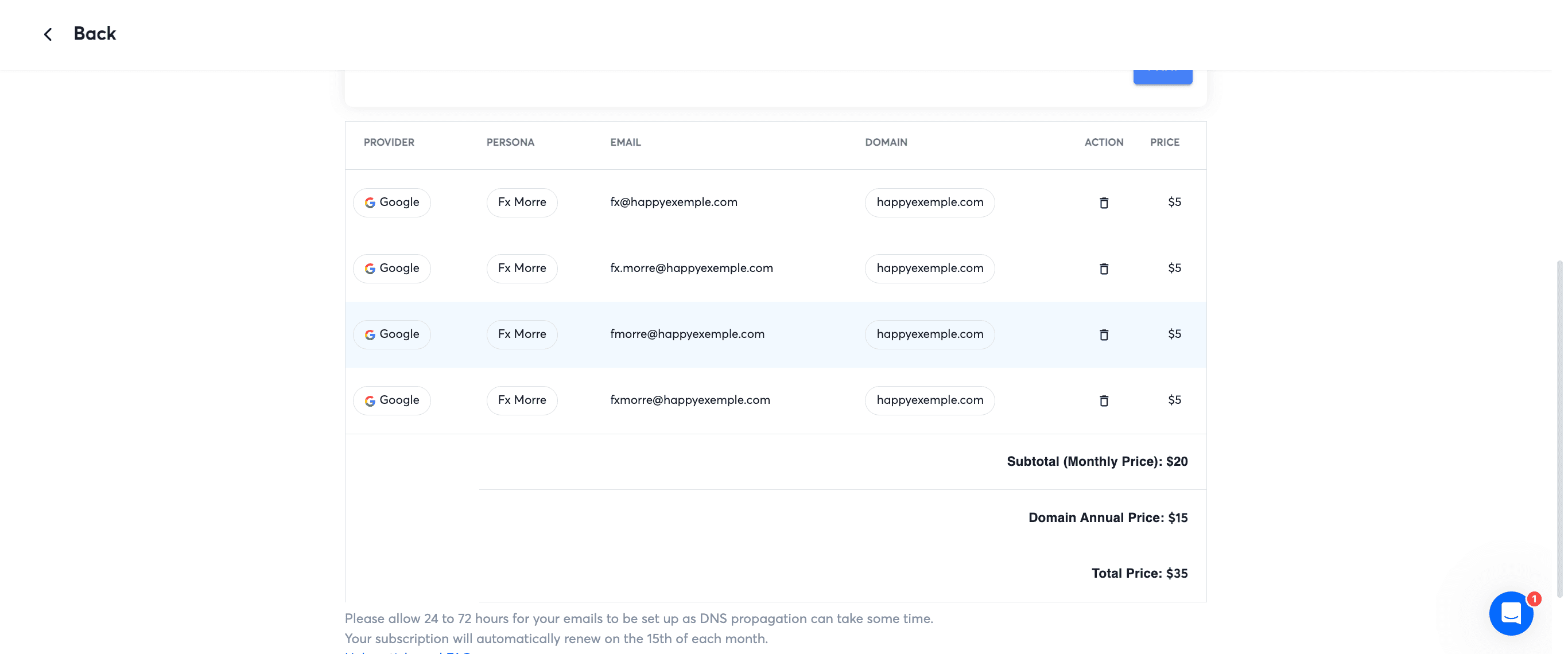1568x654 pixels.
Task: Click the EMAIL column header
Action: 625,142
